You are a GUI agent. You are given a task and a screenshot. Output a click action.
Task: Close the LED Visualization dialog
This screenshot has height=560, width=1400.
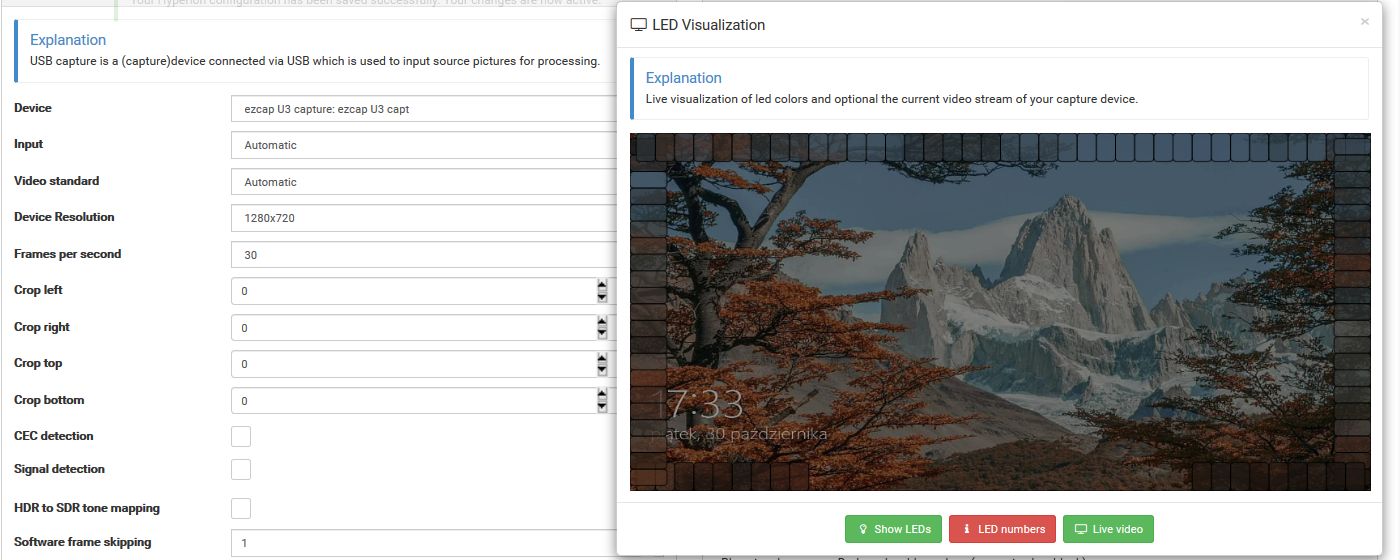click(x=1365, y=21)
